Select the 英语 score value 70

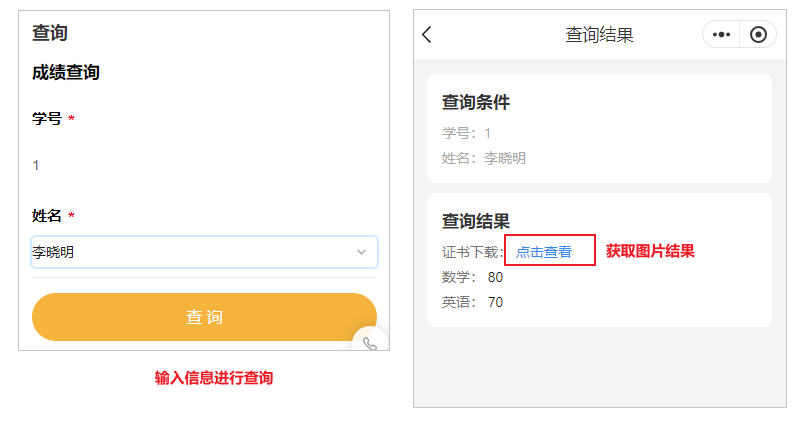(x=495, y=302)
